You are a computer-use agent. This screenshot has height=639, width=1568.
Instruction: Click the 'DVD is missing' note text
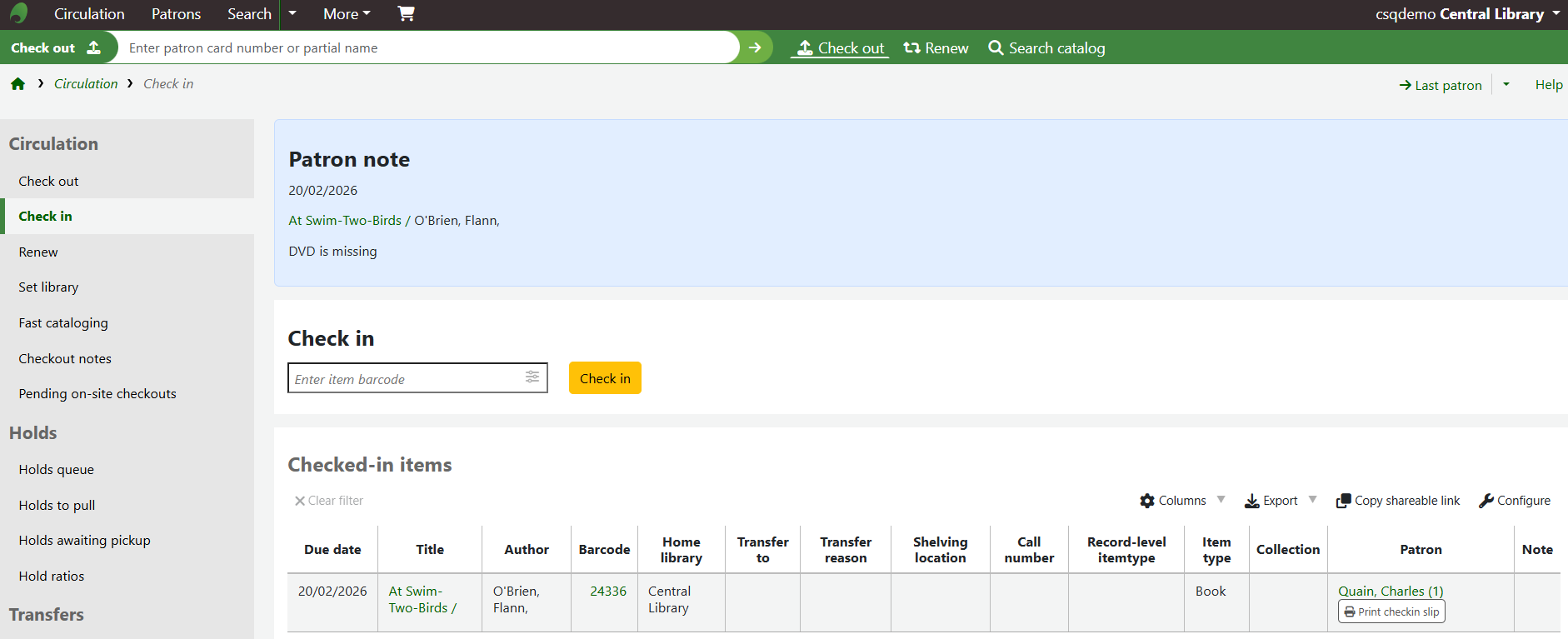point(332,252)
